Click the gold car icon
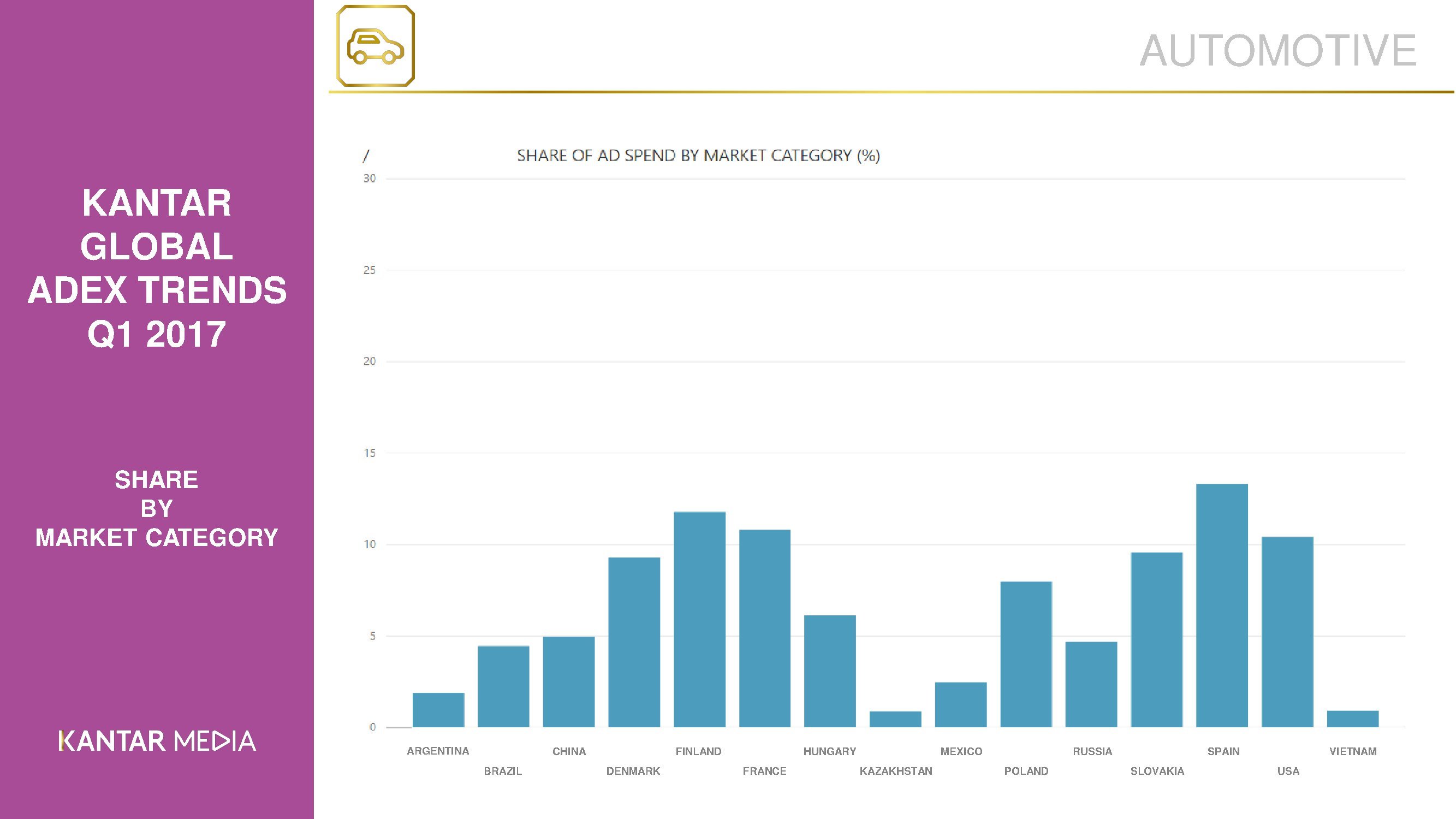This screenshot has height=819, width=1456. pos(375,46)
